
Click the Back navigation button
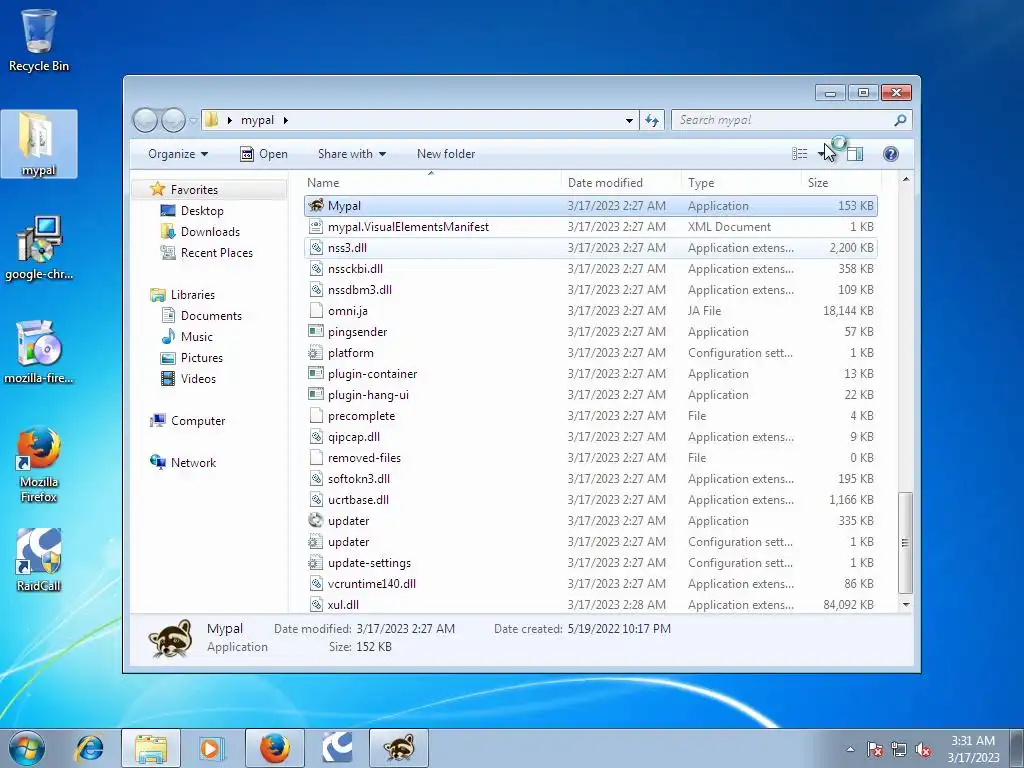click(145, 120)
